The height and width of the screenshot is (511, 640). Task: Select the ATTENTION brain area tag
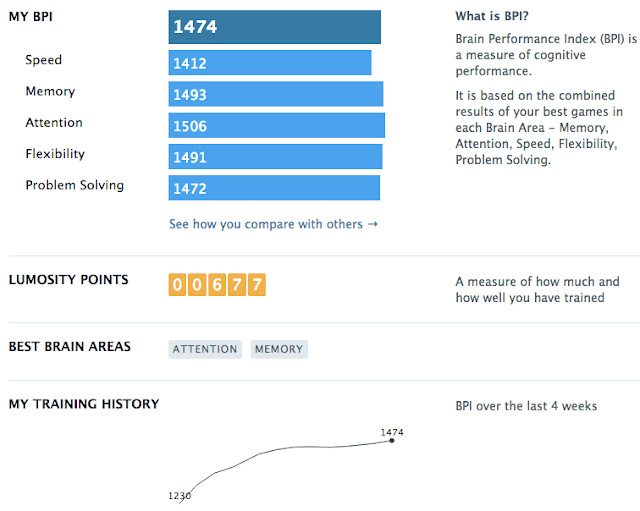click(205, 349)
